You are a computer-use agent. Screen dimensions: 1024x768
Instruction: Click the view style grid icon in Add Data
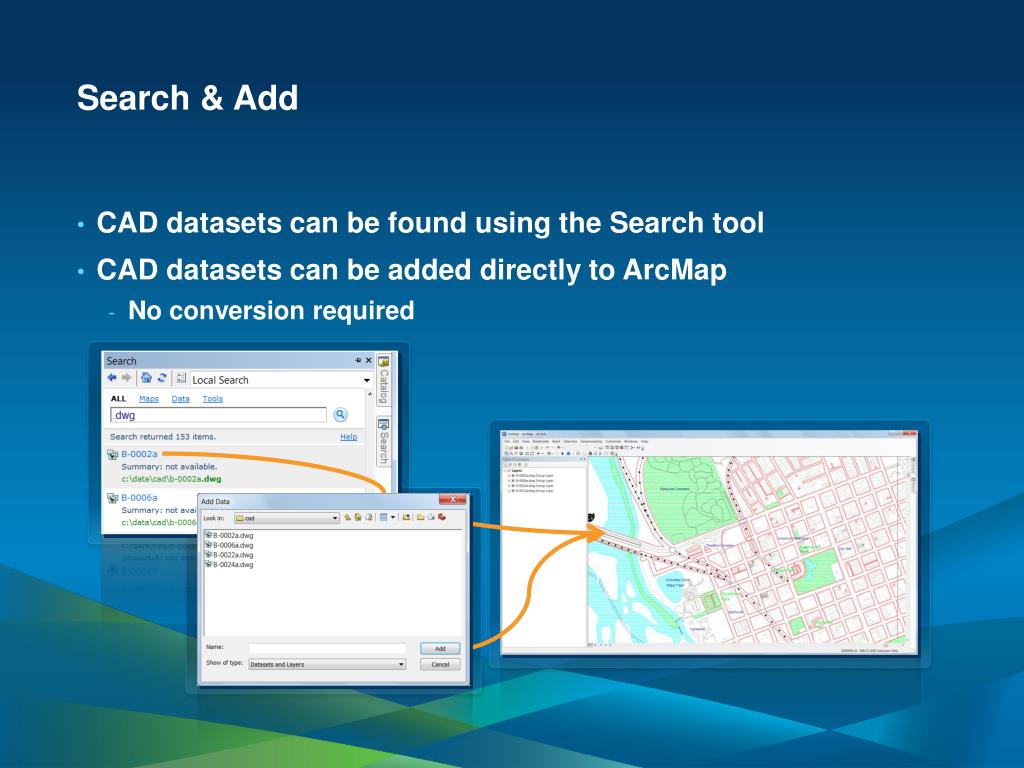tap(383, 517)
